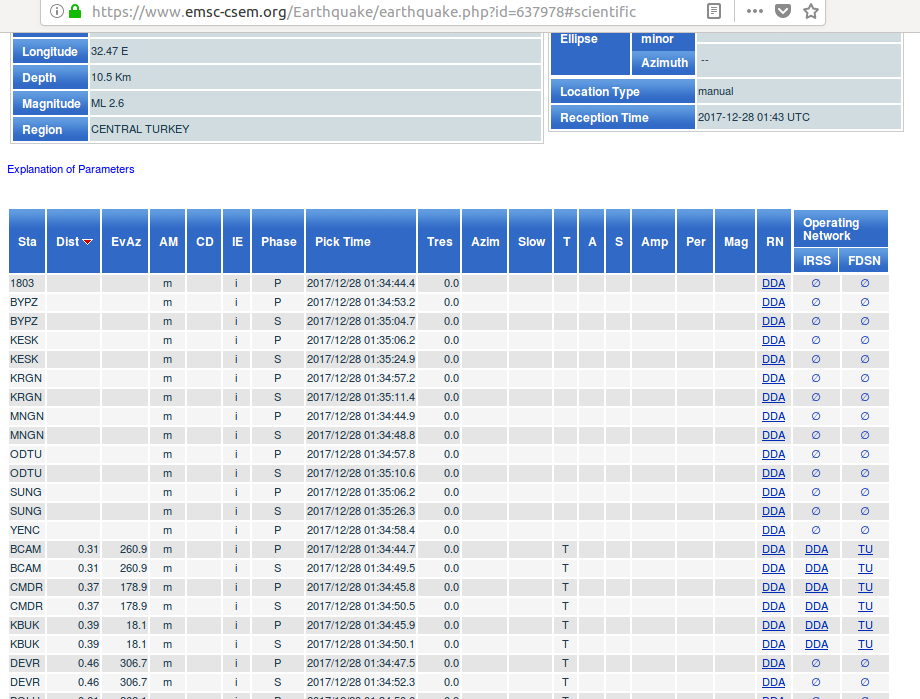This screenshot has height=699, width=920.
Task: Click the Save to Pocket icon
Action: pos(783,11)
